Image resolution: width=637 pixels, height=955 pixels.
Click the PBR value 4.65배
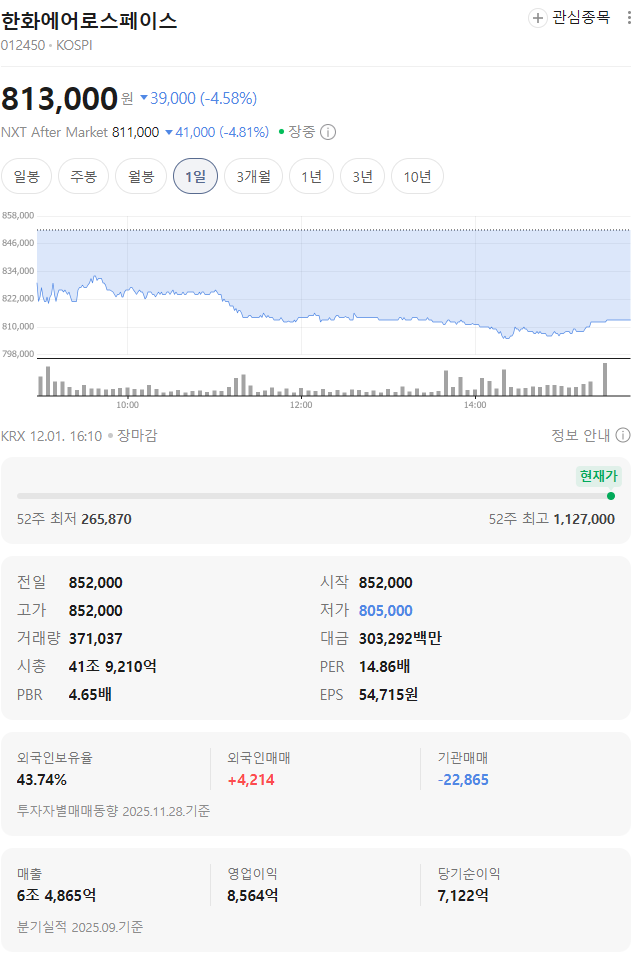[x=90, y=695]
